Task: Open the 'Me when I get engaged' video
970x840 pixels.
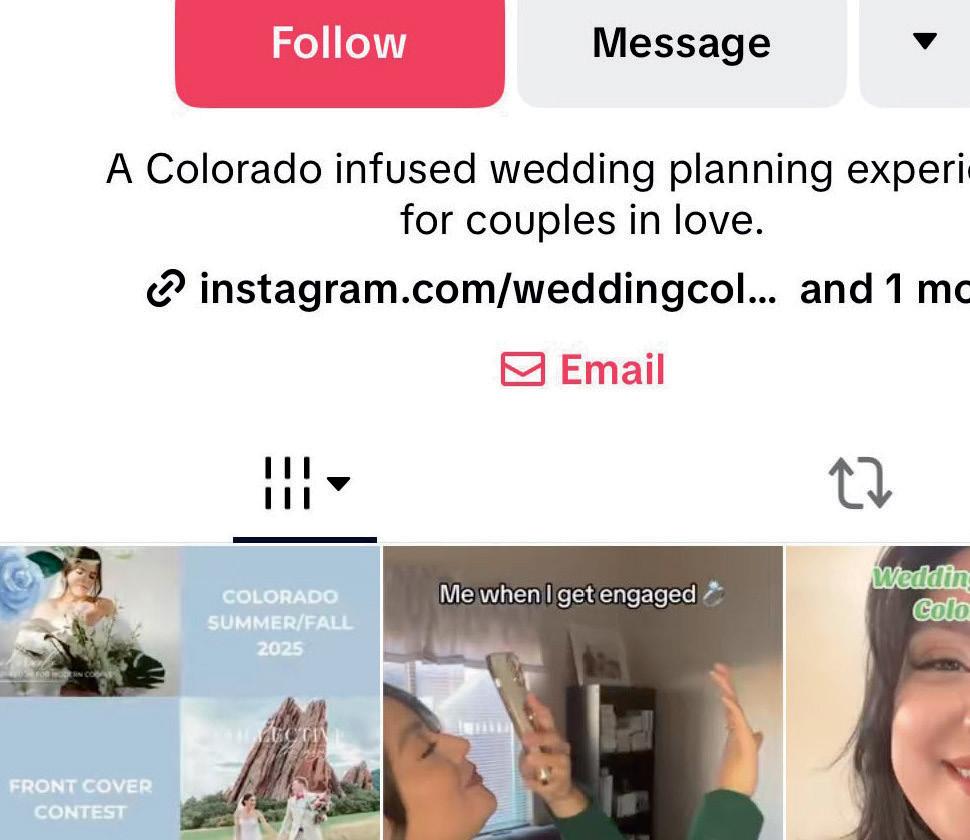Action: 583,693
